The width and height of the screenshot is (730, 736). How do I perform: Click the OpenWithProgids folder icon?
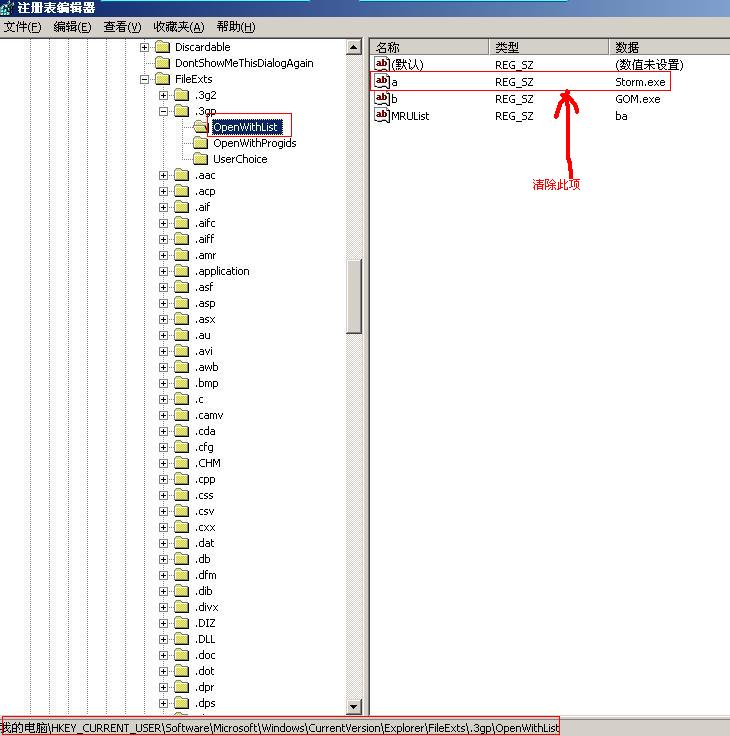tap(200, 143)
